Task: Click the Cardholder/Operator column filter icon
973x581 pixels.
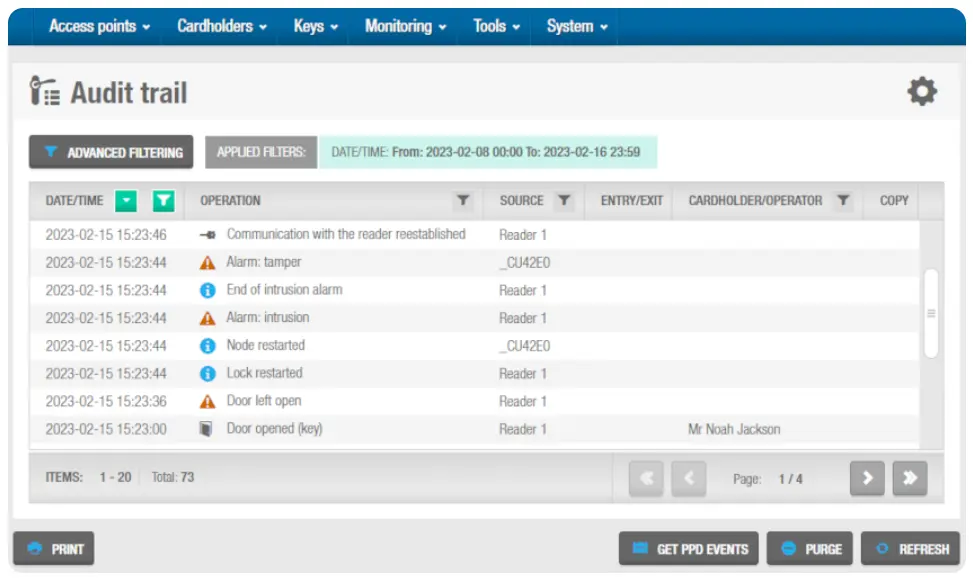Action: pos(843,201)
